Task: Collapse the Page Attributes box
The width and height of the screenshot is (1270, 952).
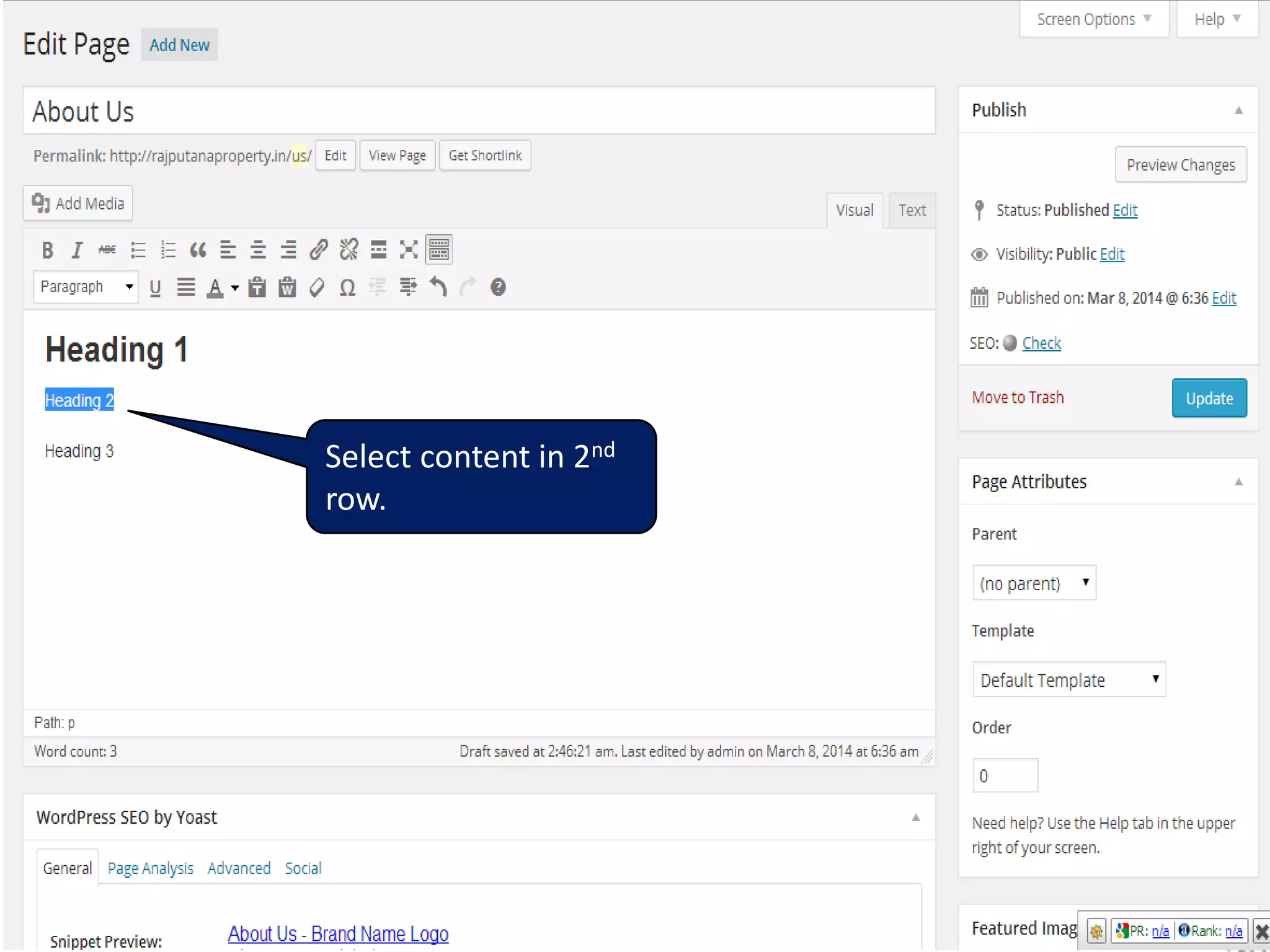Action: (1238, 482)
